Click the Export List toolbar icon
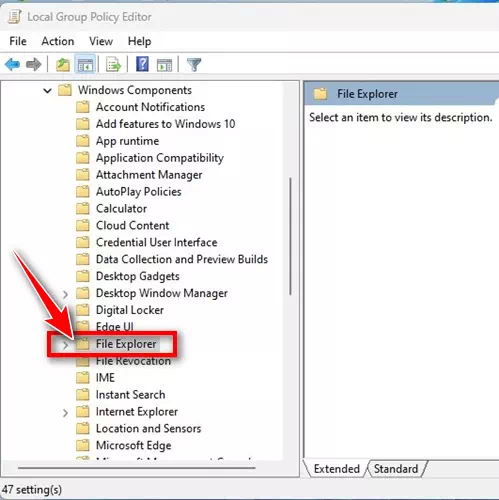This screenshot has height=500, width=499. pos(113,64)
